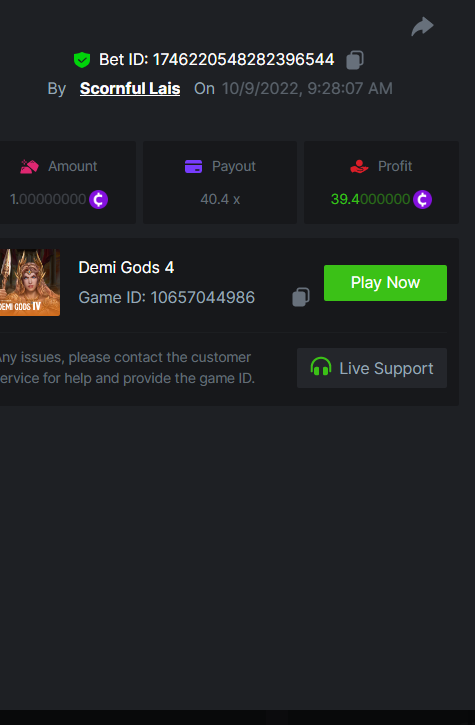Click the currency coin beside the Profit value
475x725 pixels.
[x=422, y=199]
